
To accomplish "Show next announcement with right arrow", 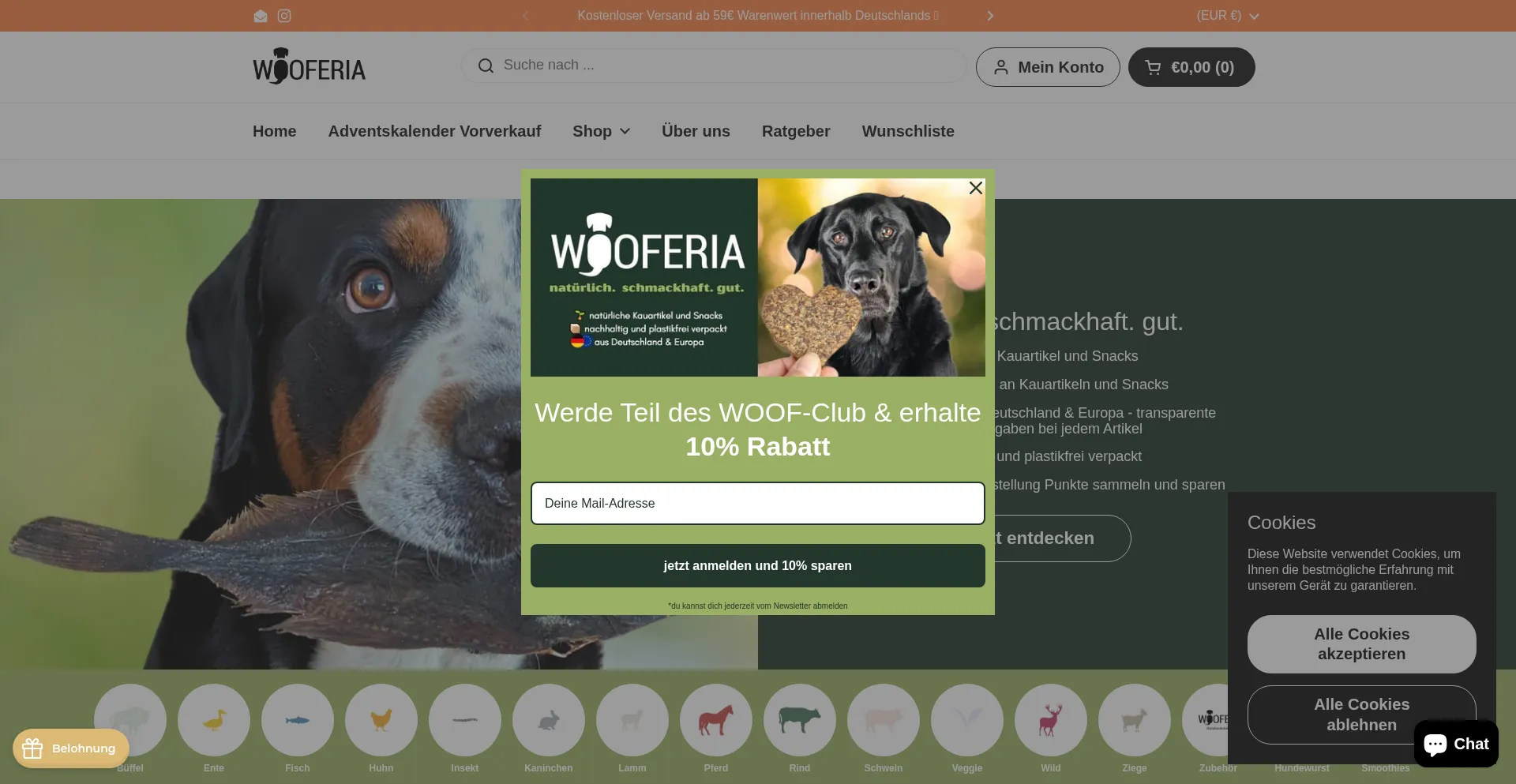I will 990,16.
